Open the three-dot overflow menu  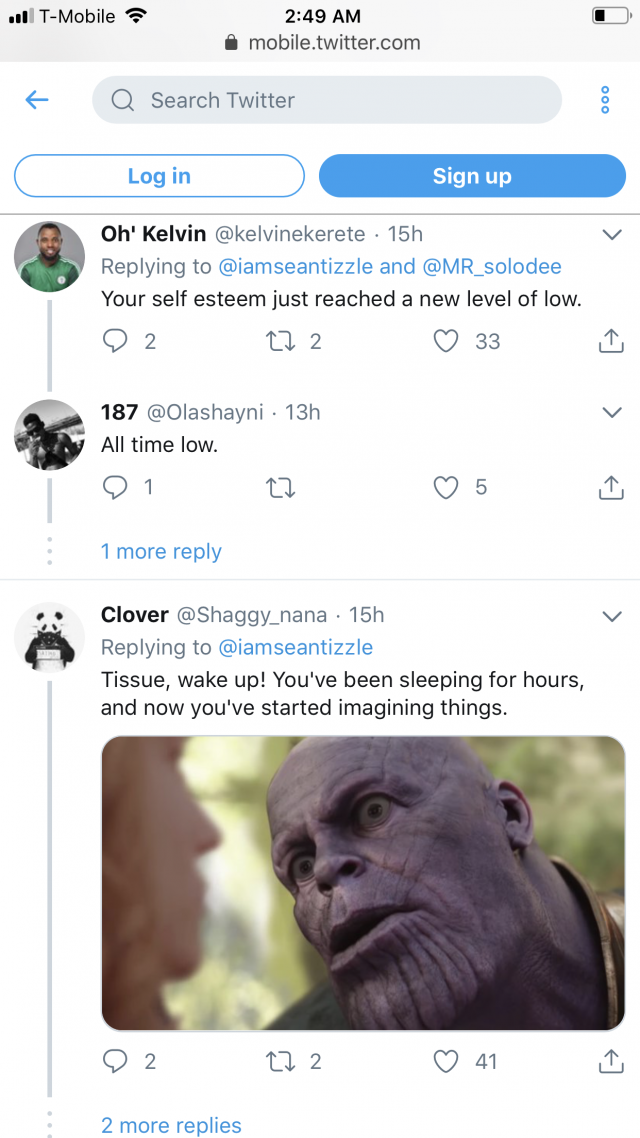(x=604, y=100)
